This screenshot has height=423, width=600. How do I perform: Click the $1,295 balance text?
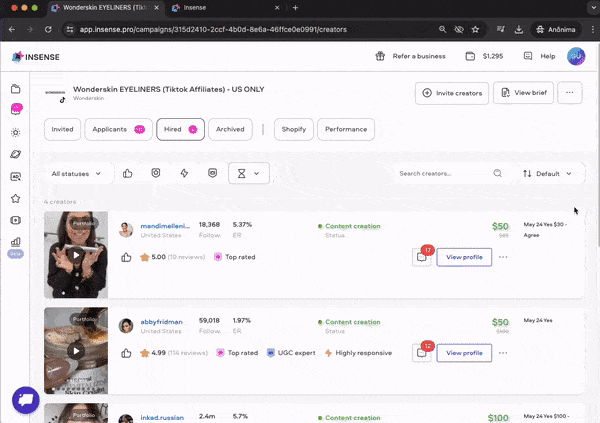493,56
